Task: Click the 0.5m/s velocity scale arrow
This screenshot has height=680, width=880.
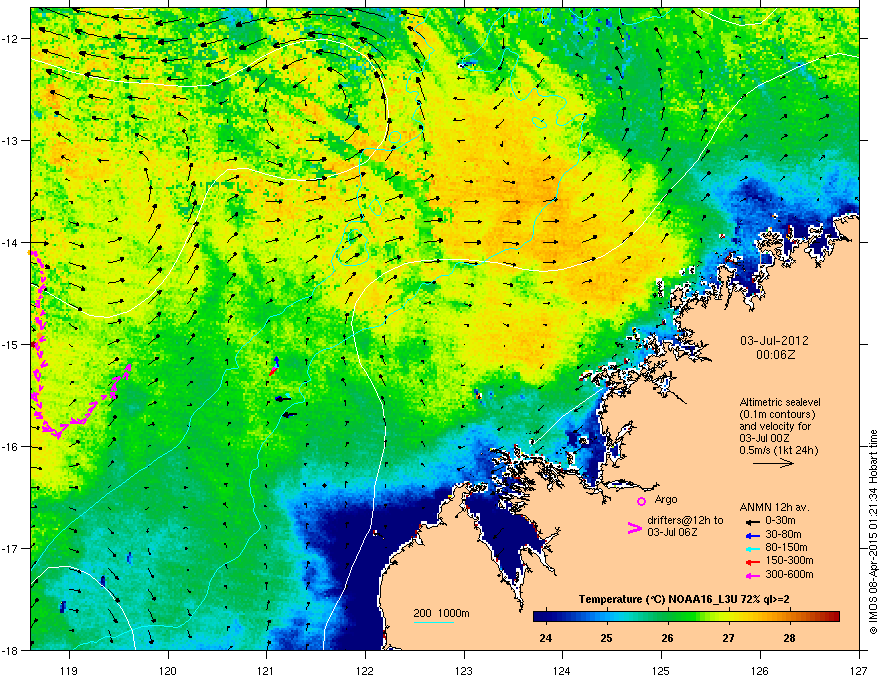Action: [x=773, y=463]
